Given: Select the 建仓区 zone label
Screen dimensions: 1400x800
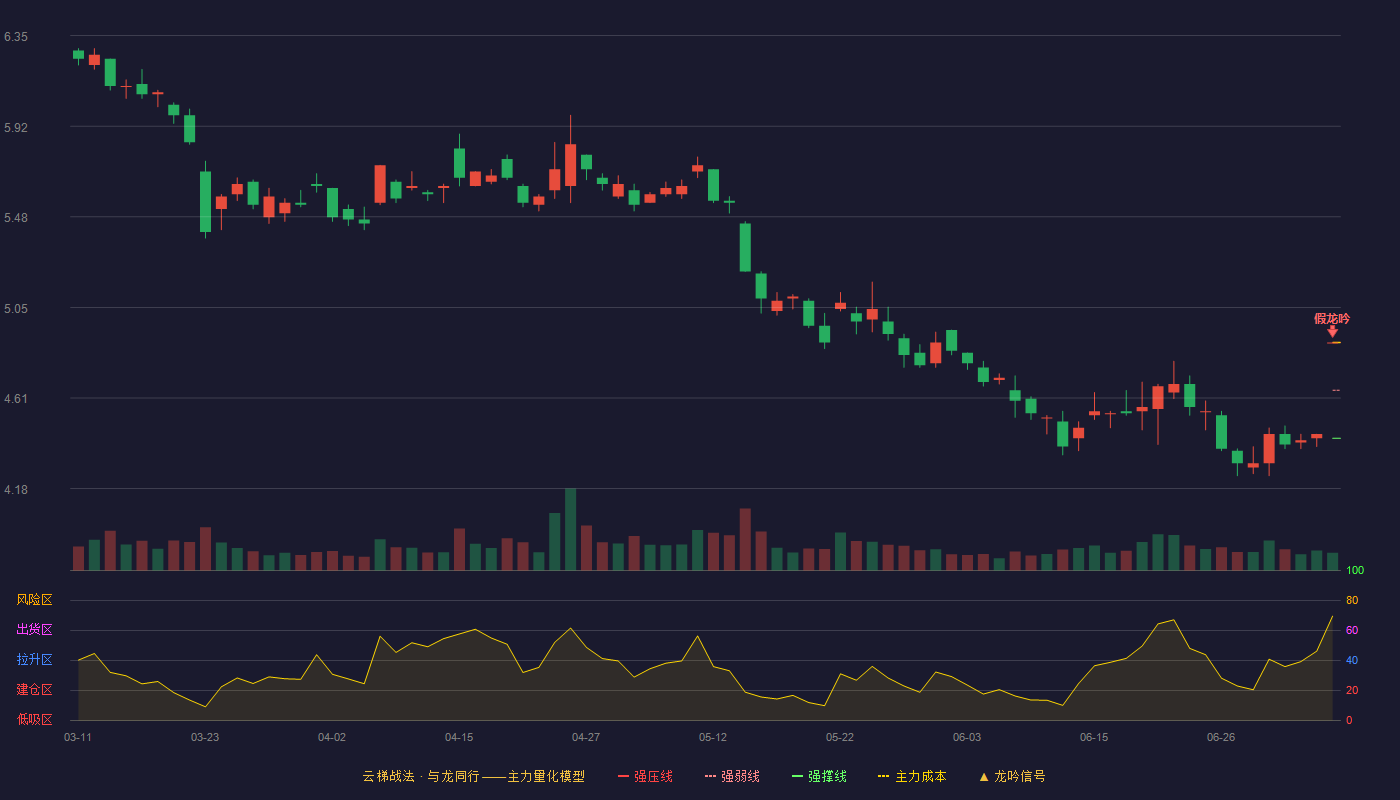Looking at the screenshot, I should click(34, 690).
